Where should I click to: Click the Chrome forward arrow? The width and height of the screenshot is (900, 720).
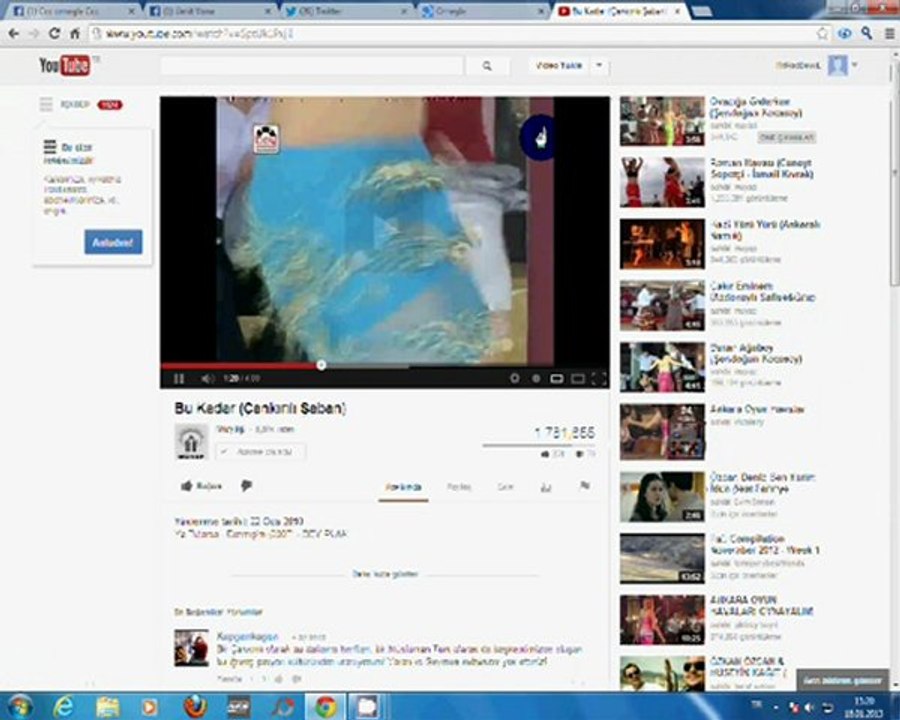click(x=34, y=34)
